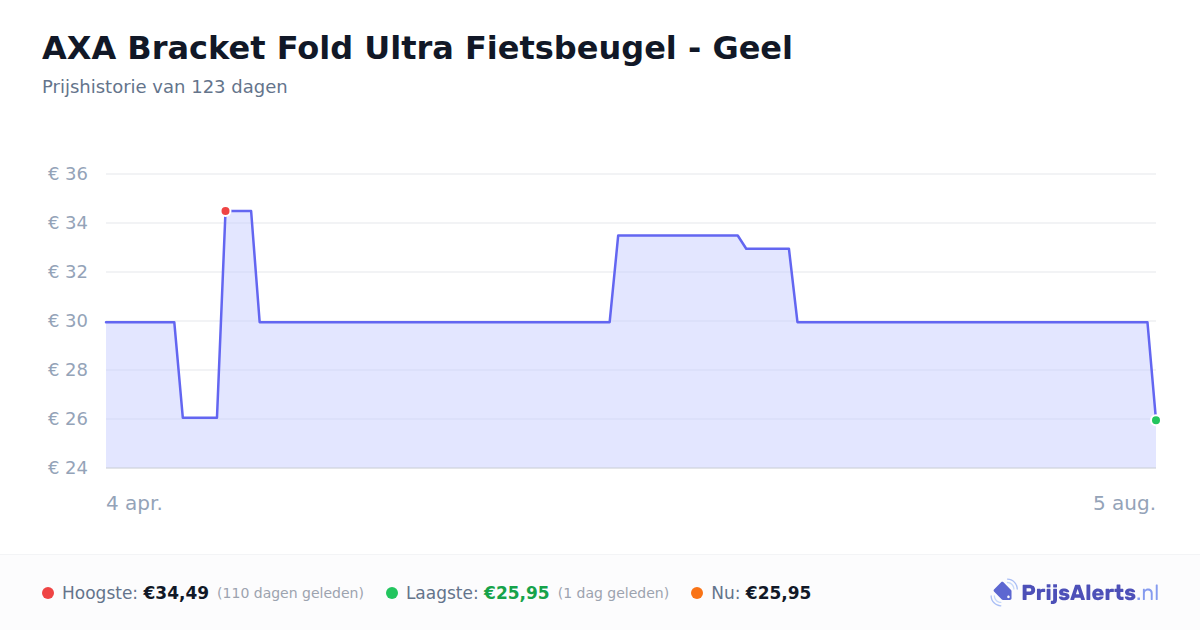
Task: Click the green lowest-price marker on chart
Action: pos(1156,420)
